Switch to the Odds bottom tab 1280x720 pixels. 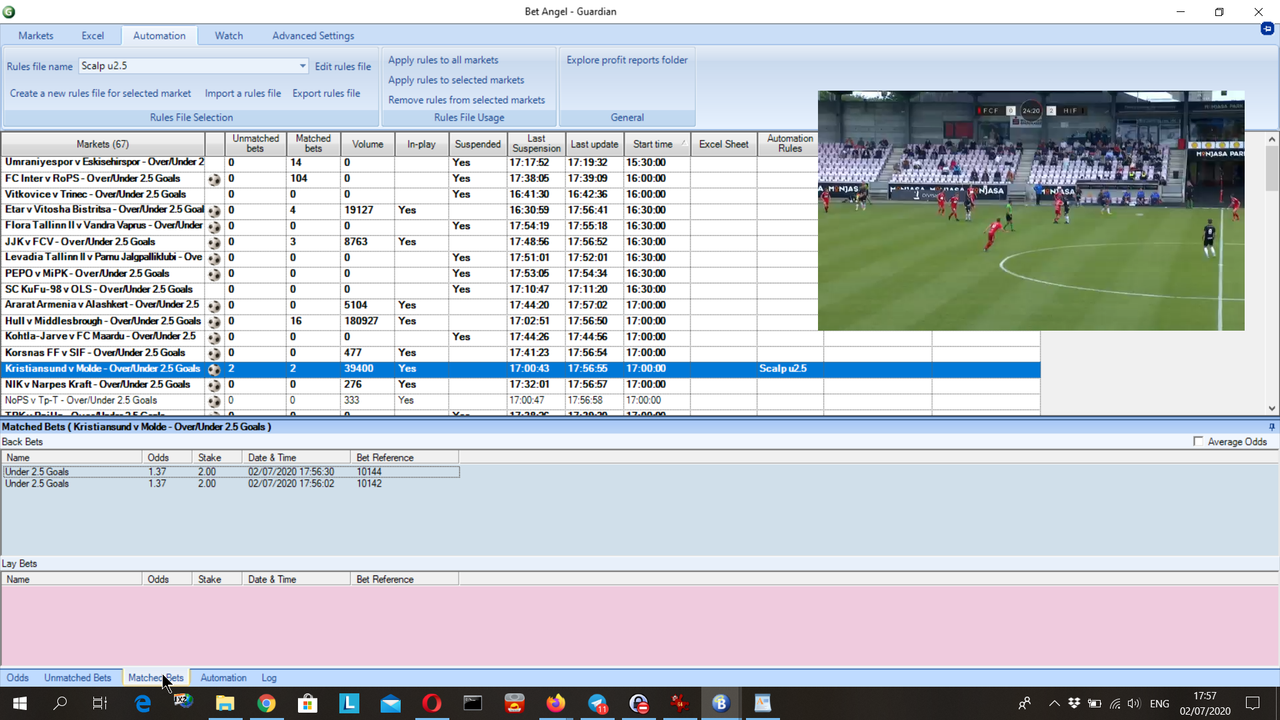coord(18,677)
